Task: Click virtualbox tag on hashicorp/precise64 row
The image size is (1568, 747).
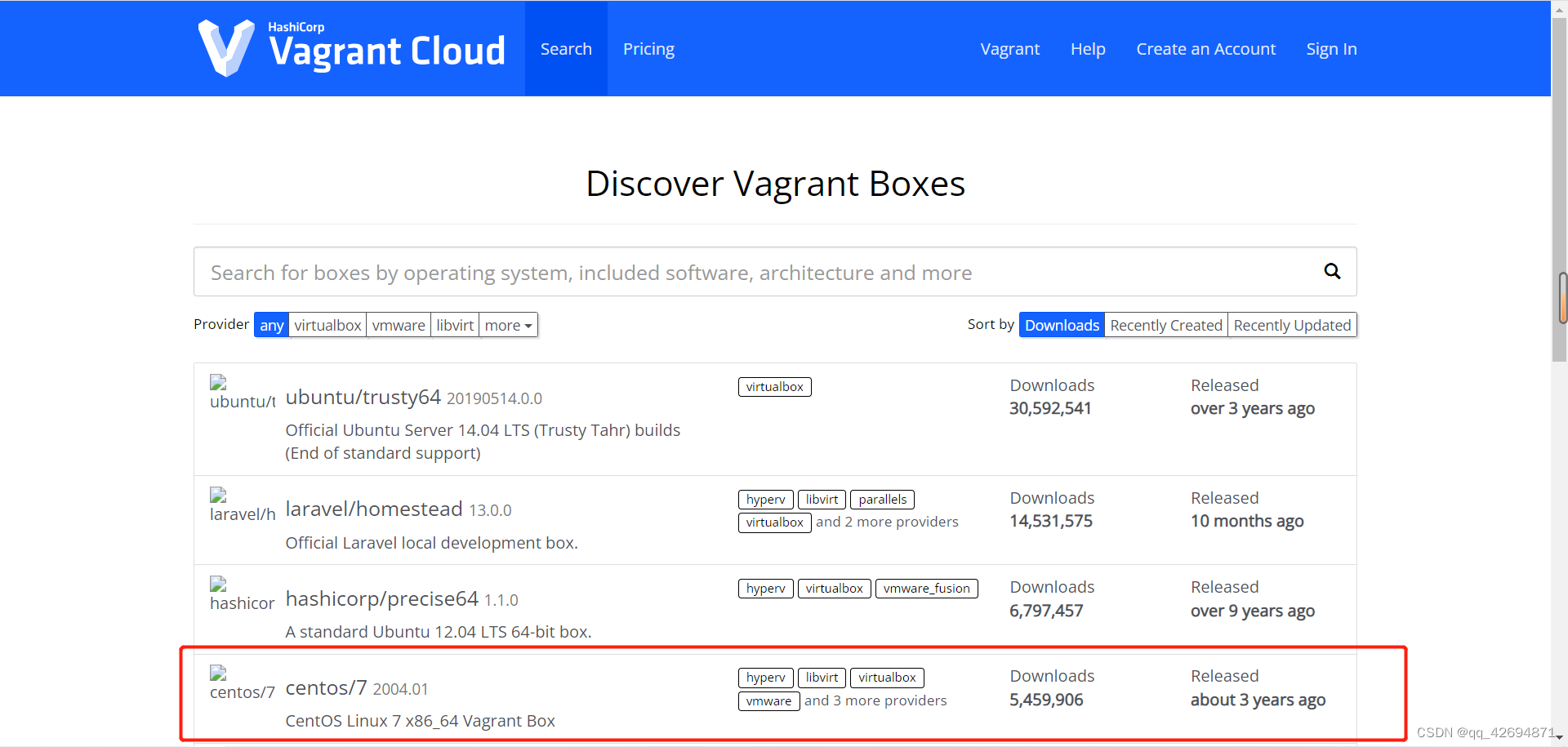Action: pos(834,589)
